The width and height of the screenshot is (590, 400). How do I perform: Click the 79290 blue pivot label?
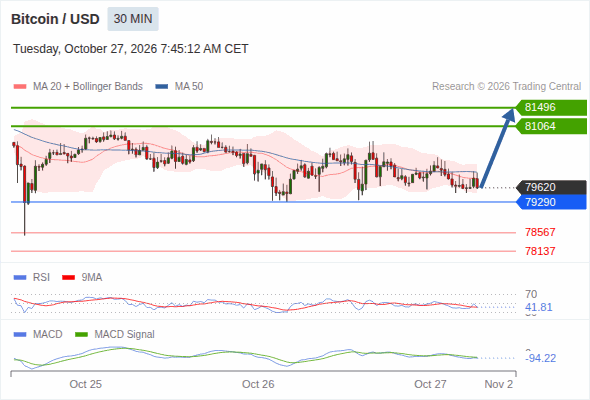point(551,202)
